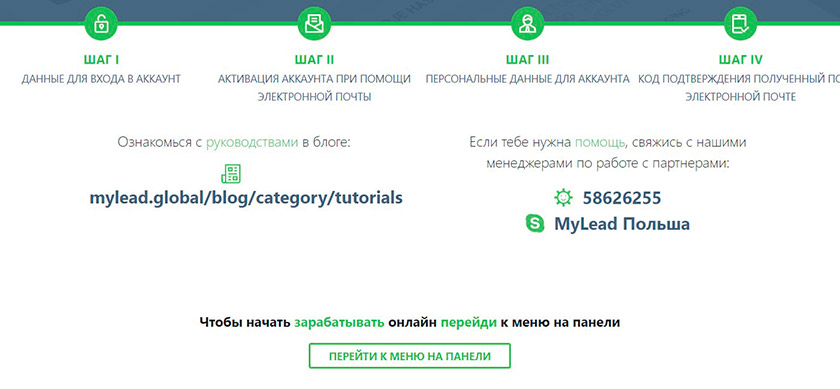Select the ШАГ IV heading

[x=740, y=59]
